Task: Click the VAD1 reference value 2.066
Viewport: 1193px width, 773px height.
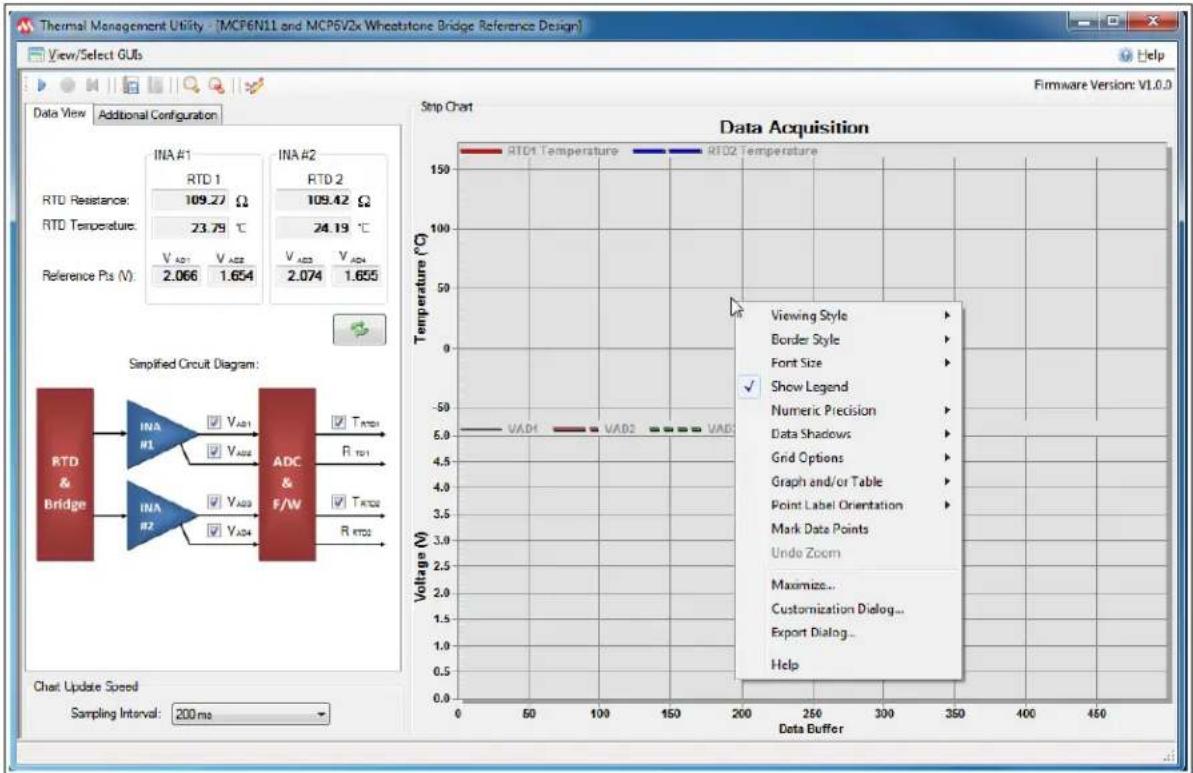Action: point(180,275)
